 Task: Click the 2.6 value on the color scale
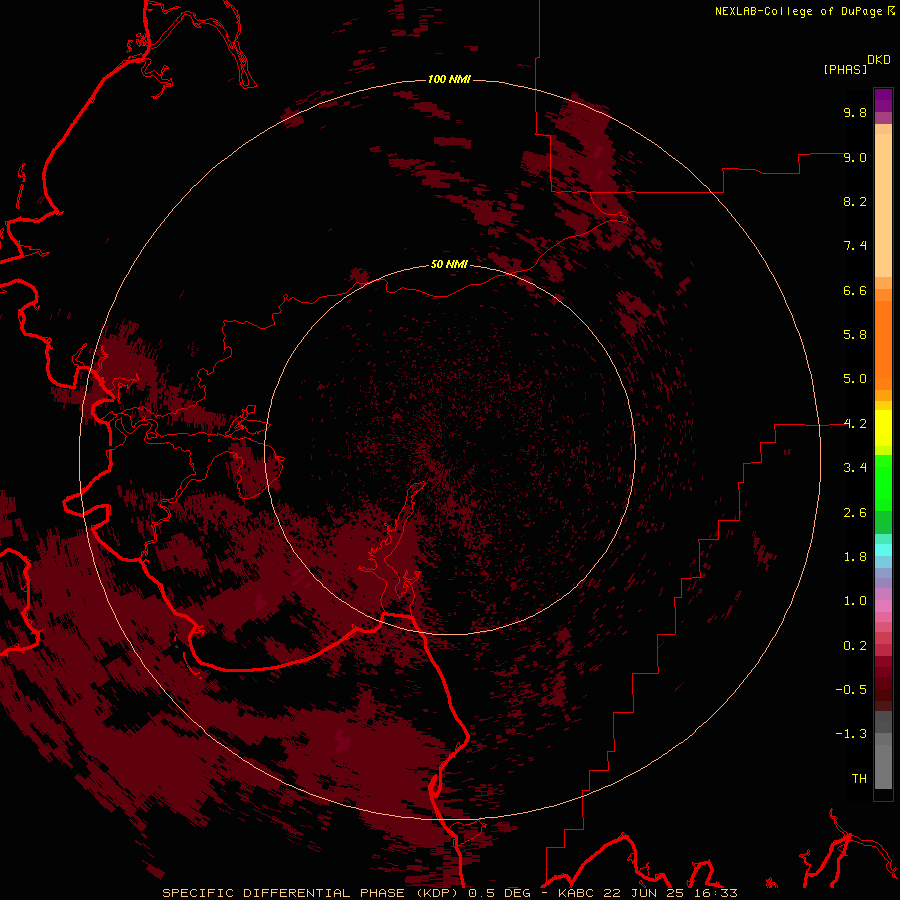pyautogui.click(x=855, y=513)
